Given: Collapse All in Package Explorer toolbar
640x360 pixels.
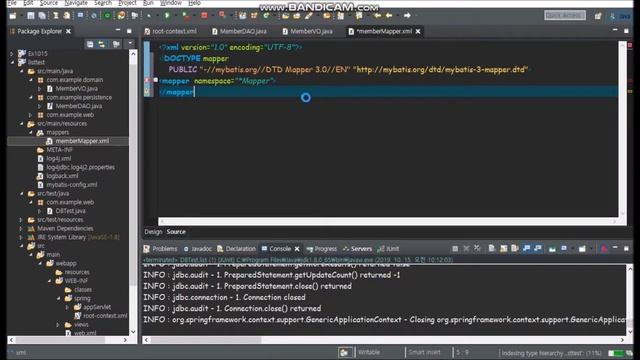Looking at the screenshot, I should [90, 44].
